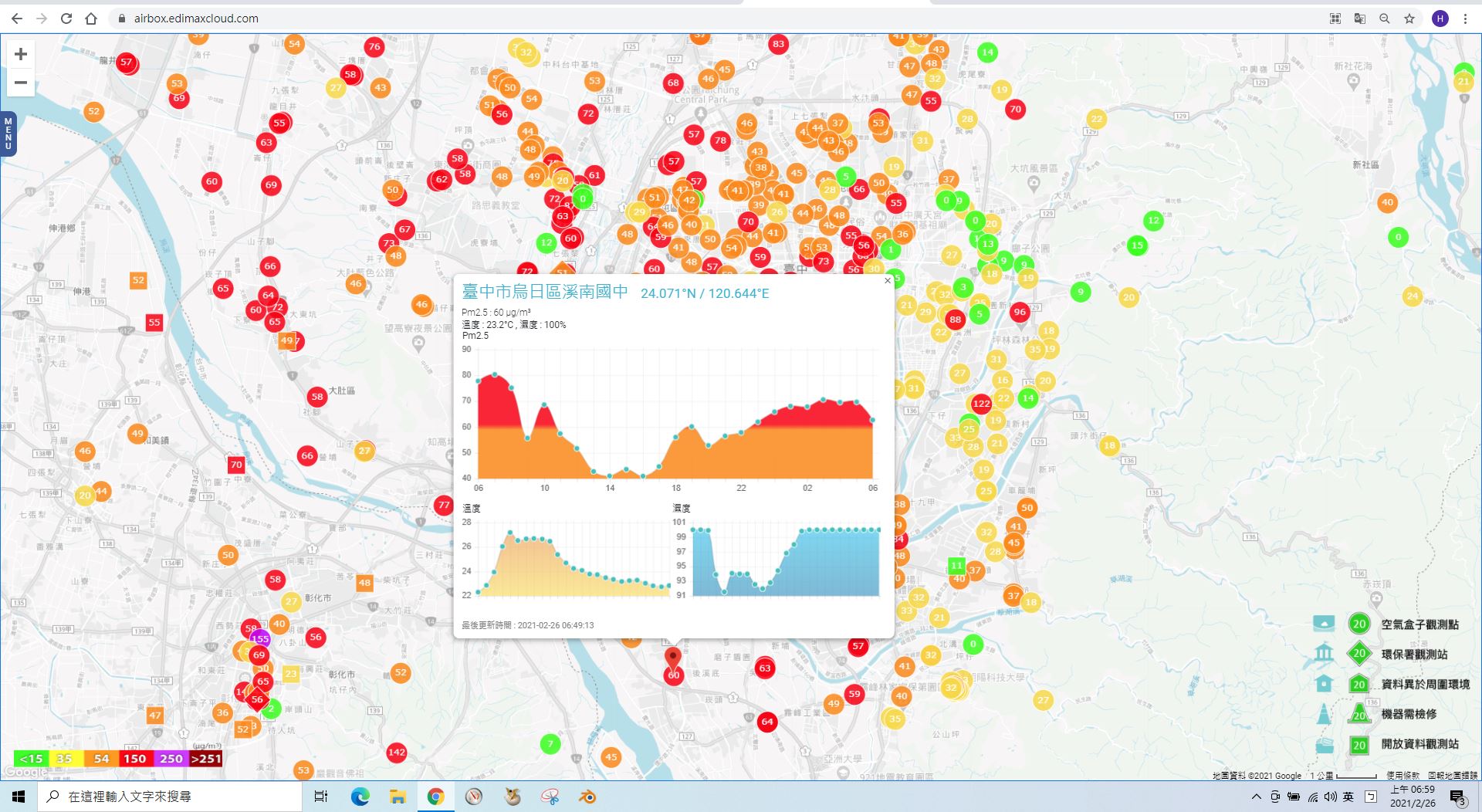The image size is (1482, 812).
Task: Select the orange 54 color scale swatch
Action: pos(100,758)
